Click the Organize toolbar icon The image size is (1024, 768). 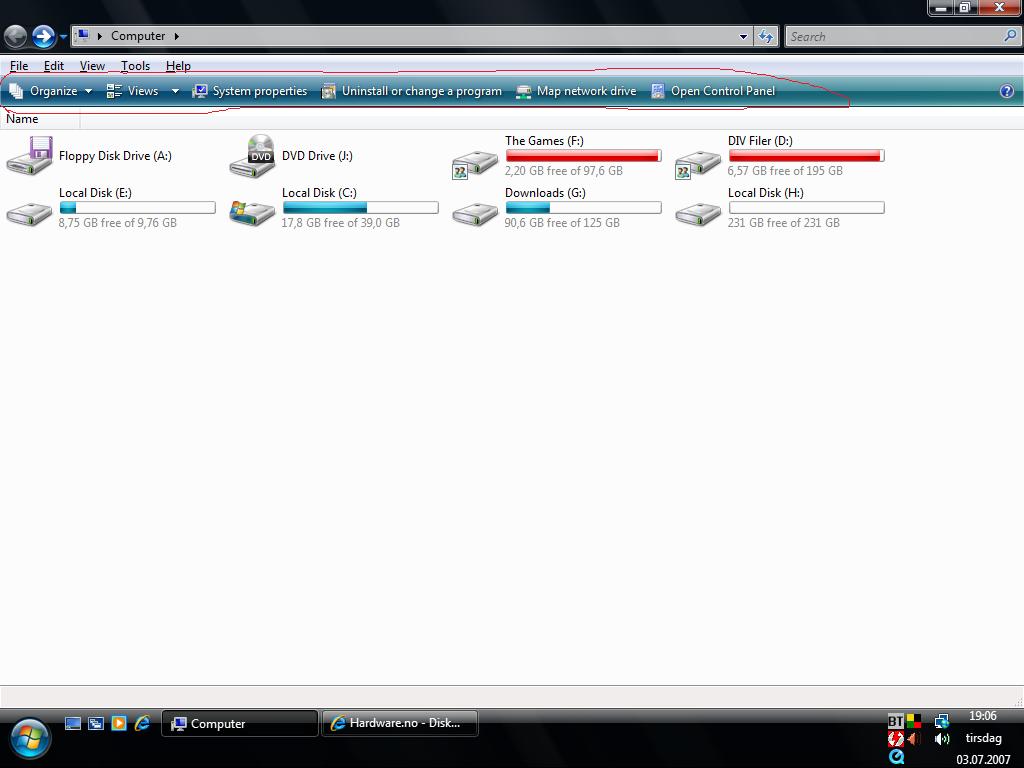point(16,91)
